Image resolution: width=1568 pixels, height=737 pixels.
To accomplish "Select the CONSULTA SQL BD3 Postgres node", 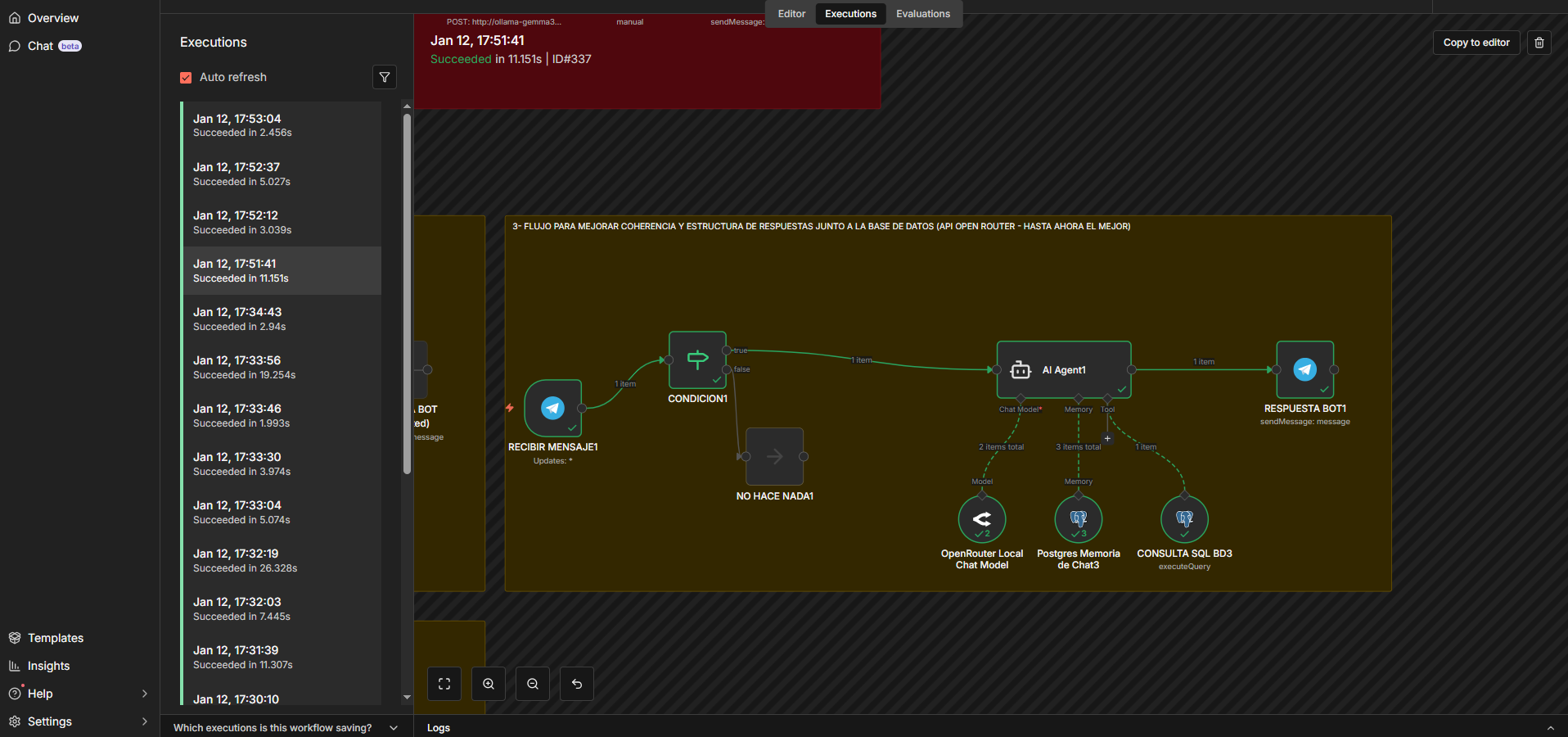I will pos(1183,519).
